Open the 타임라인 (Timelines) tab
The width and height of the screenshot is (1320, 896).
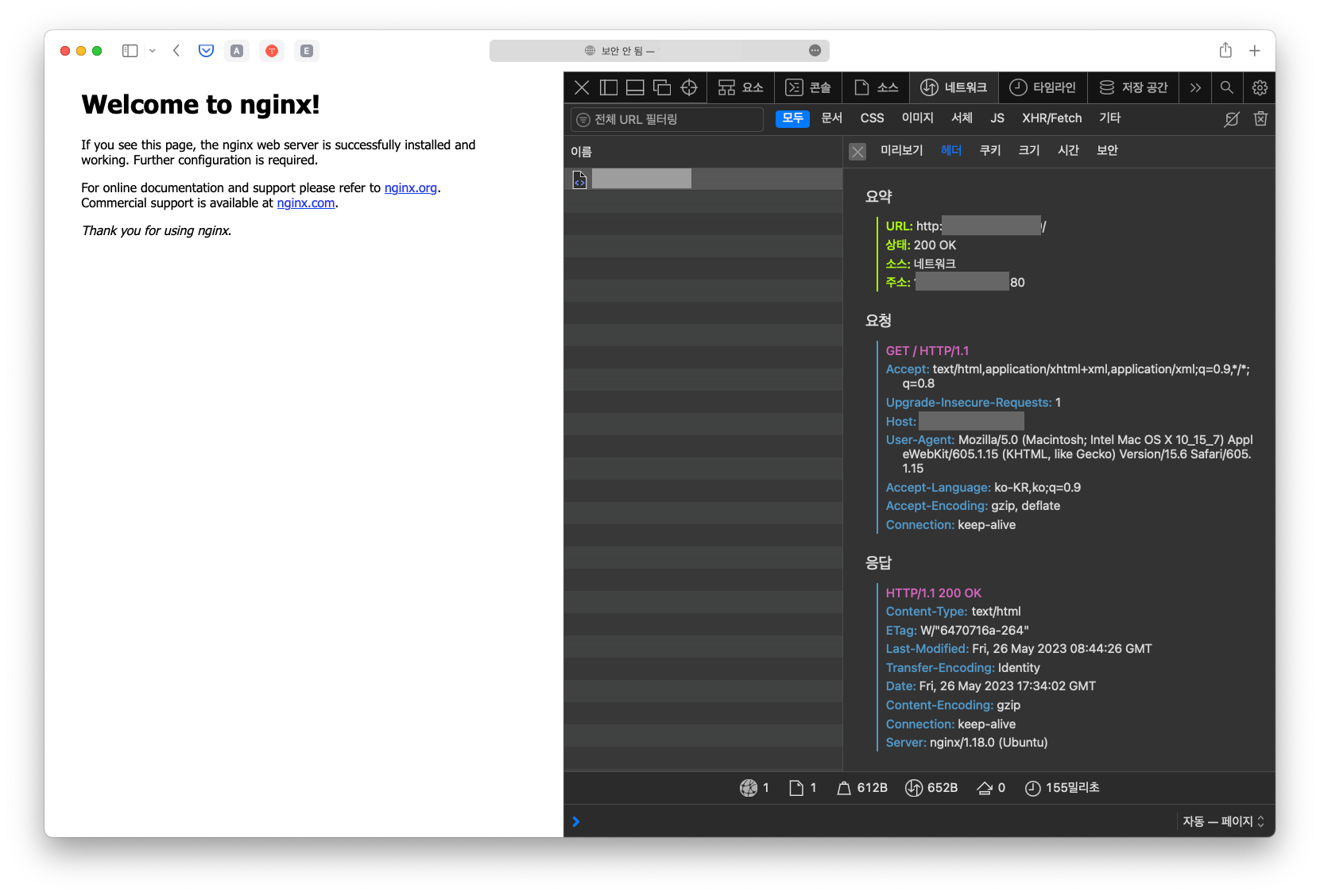click(x=1043, y=87)
